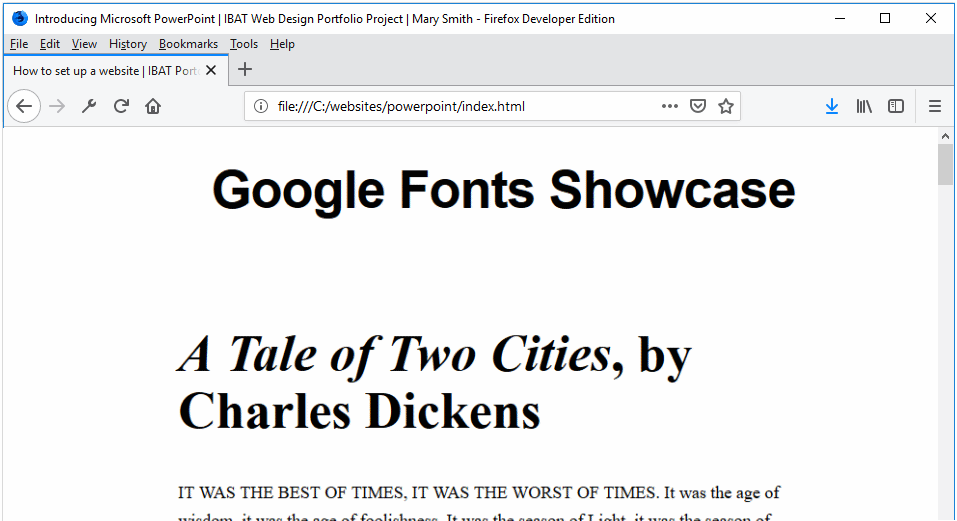Open developer tools wrench icon
The width and height of the screenshot is (957, 521).
coord(89,106)
